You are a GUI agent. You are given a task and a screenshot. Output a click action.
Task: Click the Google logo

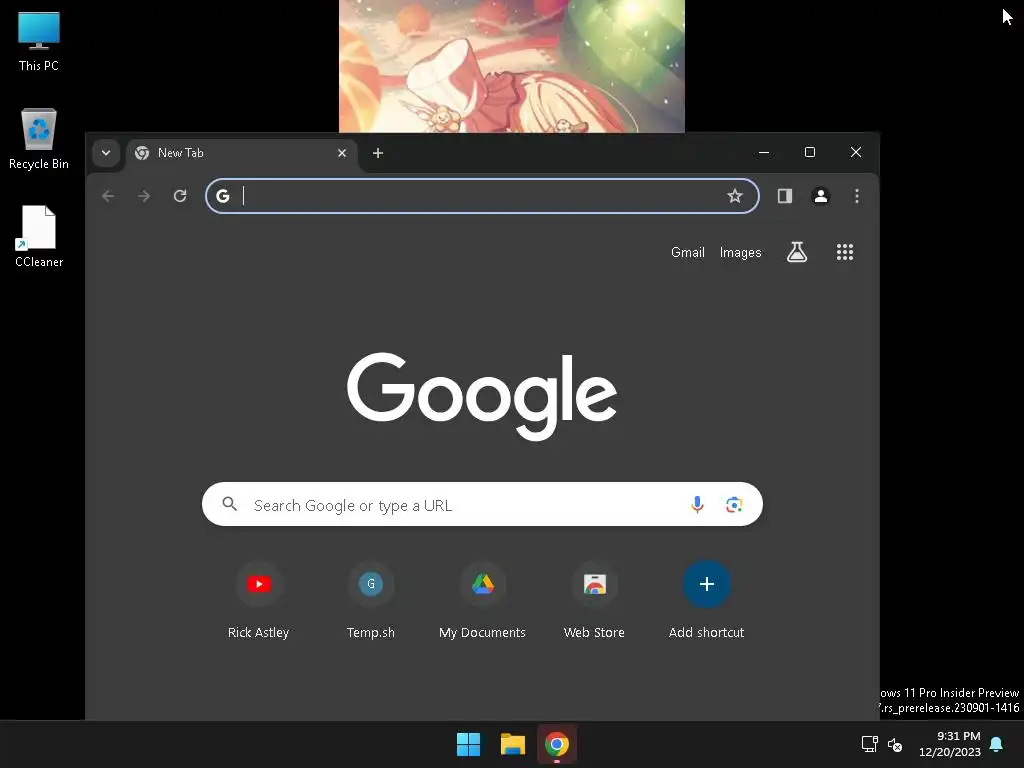[x=482, y=396]
